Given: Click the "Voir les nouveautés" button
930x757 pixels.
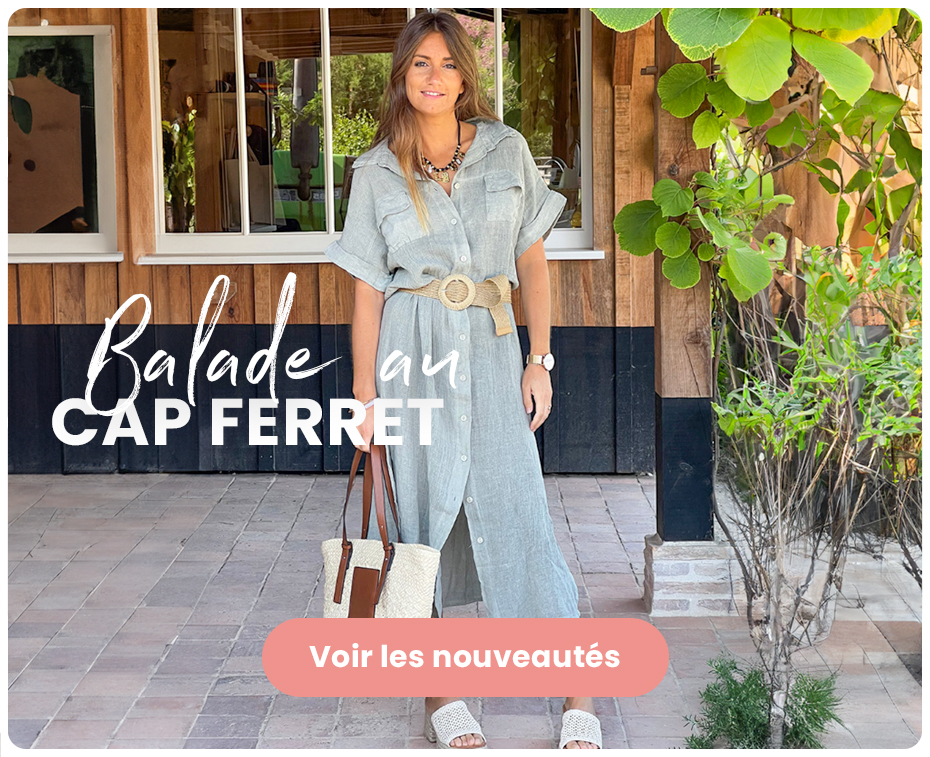Looking at the screenshot, I should coord(466,657).
